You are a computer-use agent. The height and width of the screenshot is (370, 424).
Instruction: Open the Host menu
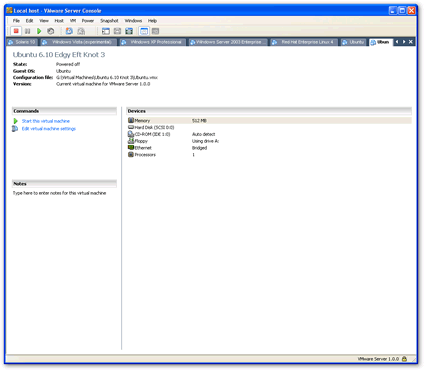(59, 21)
